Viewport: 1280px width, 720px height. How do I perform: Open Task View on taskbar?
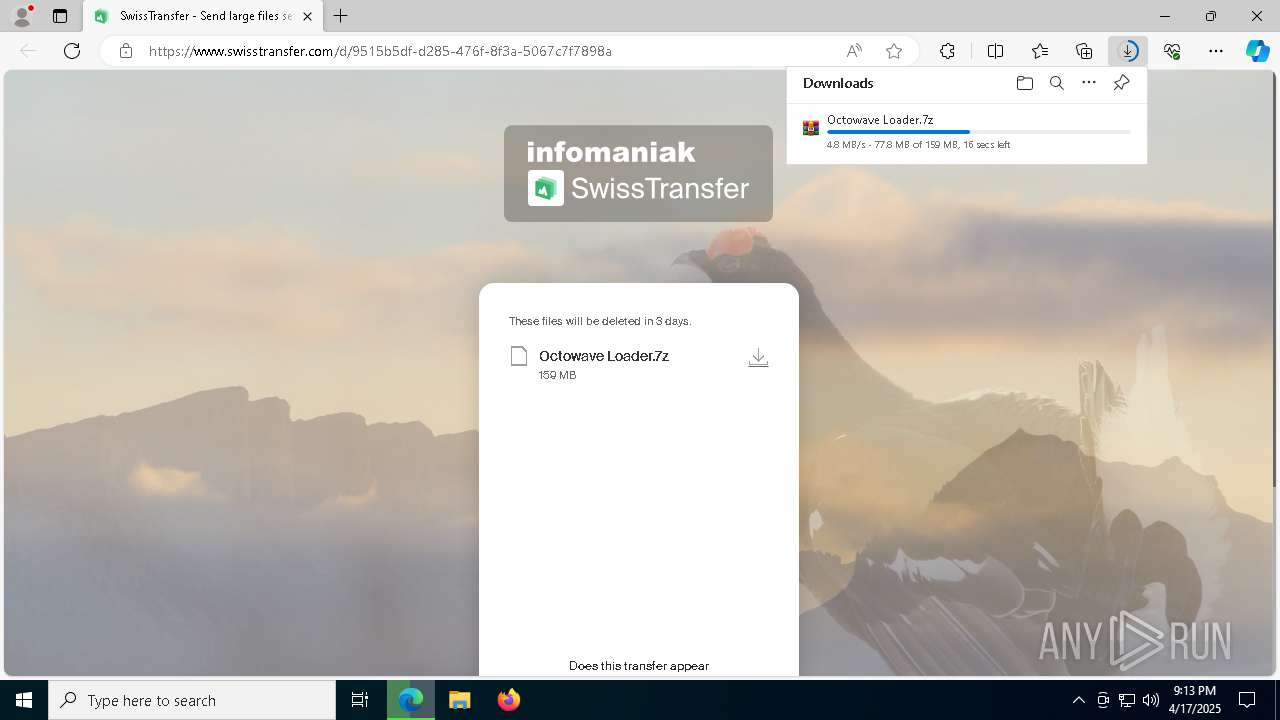tap(360, 700)
